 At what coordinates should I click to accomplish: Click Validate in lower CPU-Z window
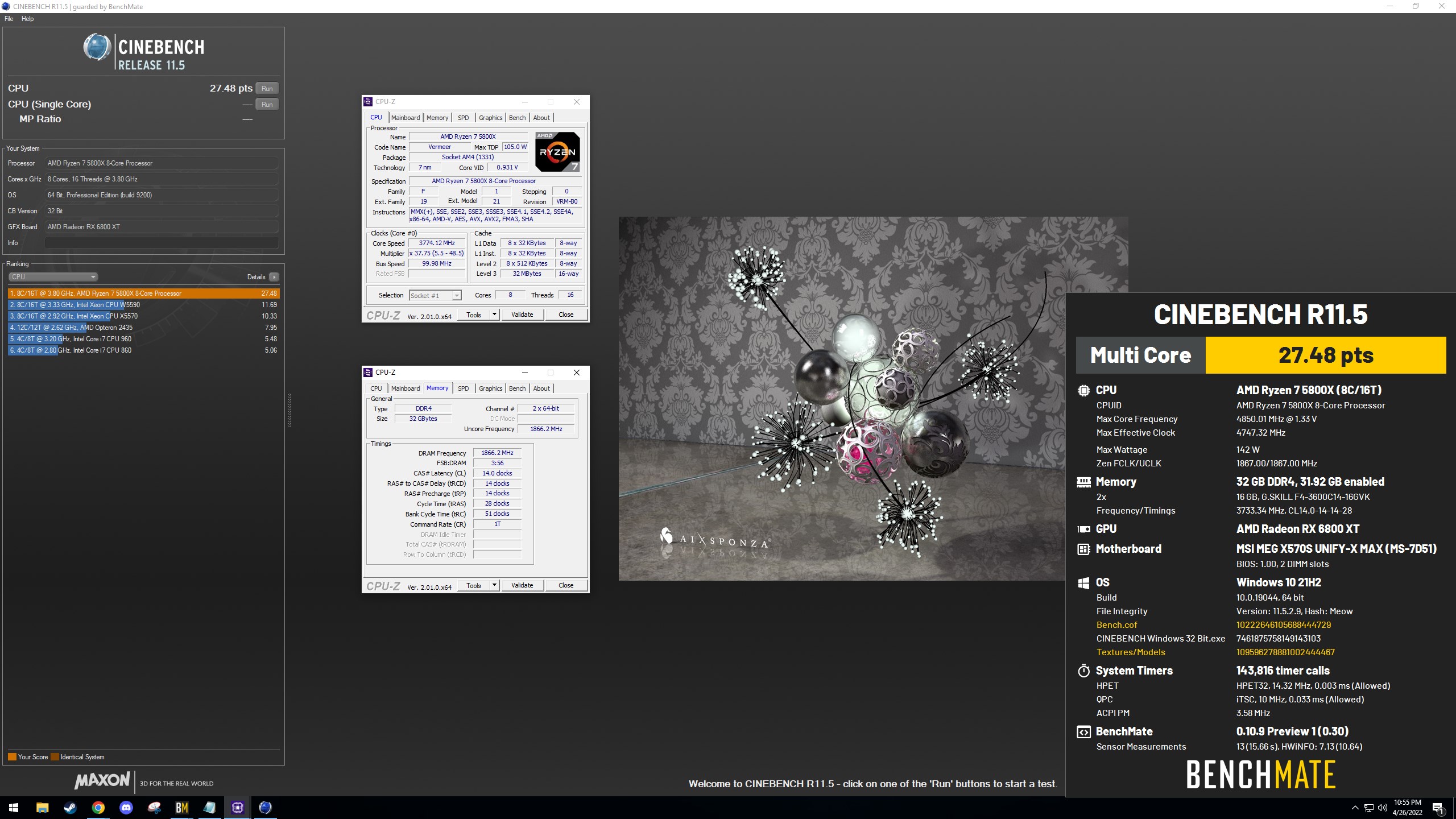pyautogui.click(x=522, y=585)
